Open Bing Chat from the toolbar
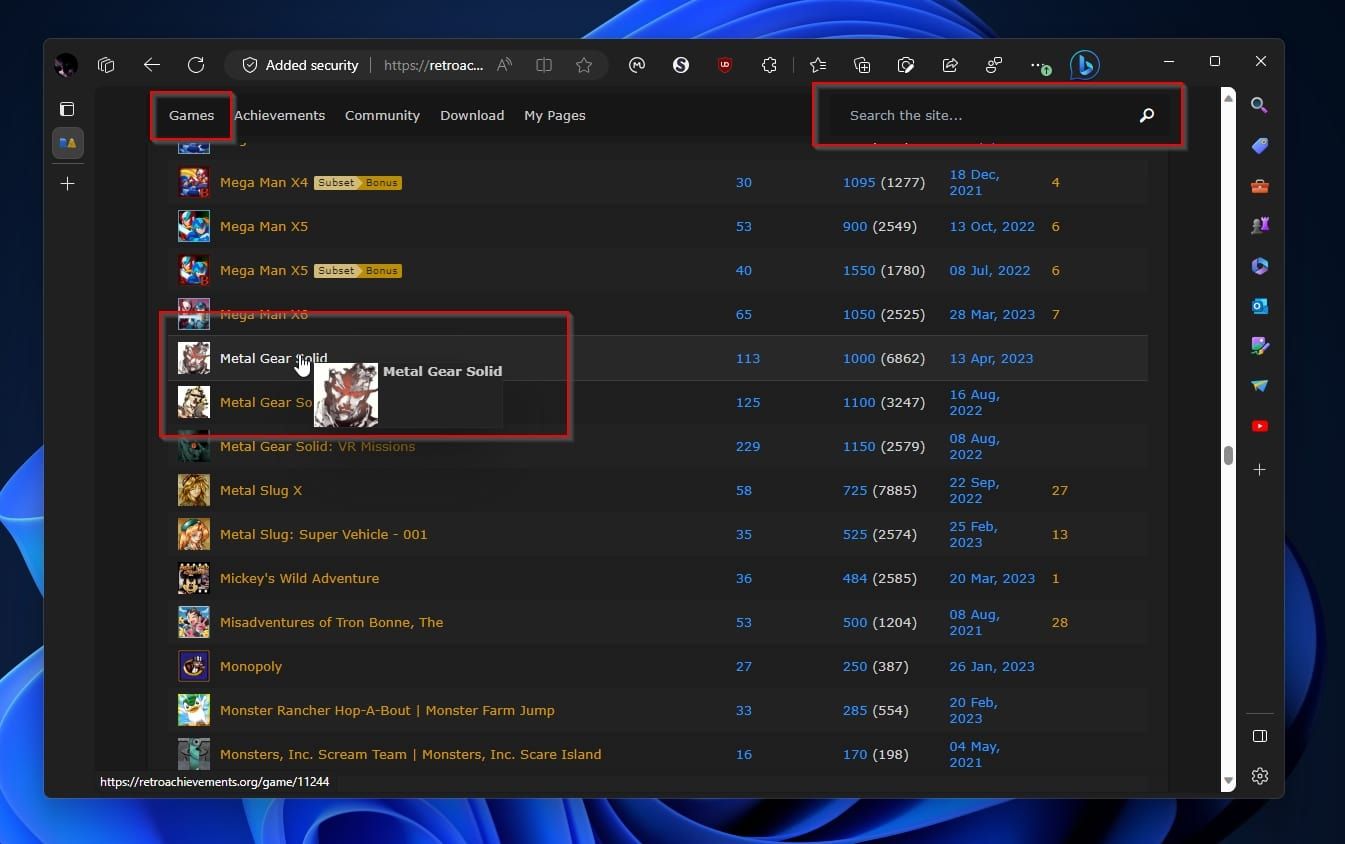Image resolution: width=1345 pixels, height=844 pixels. point(1084,65)
